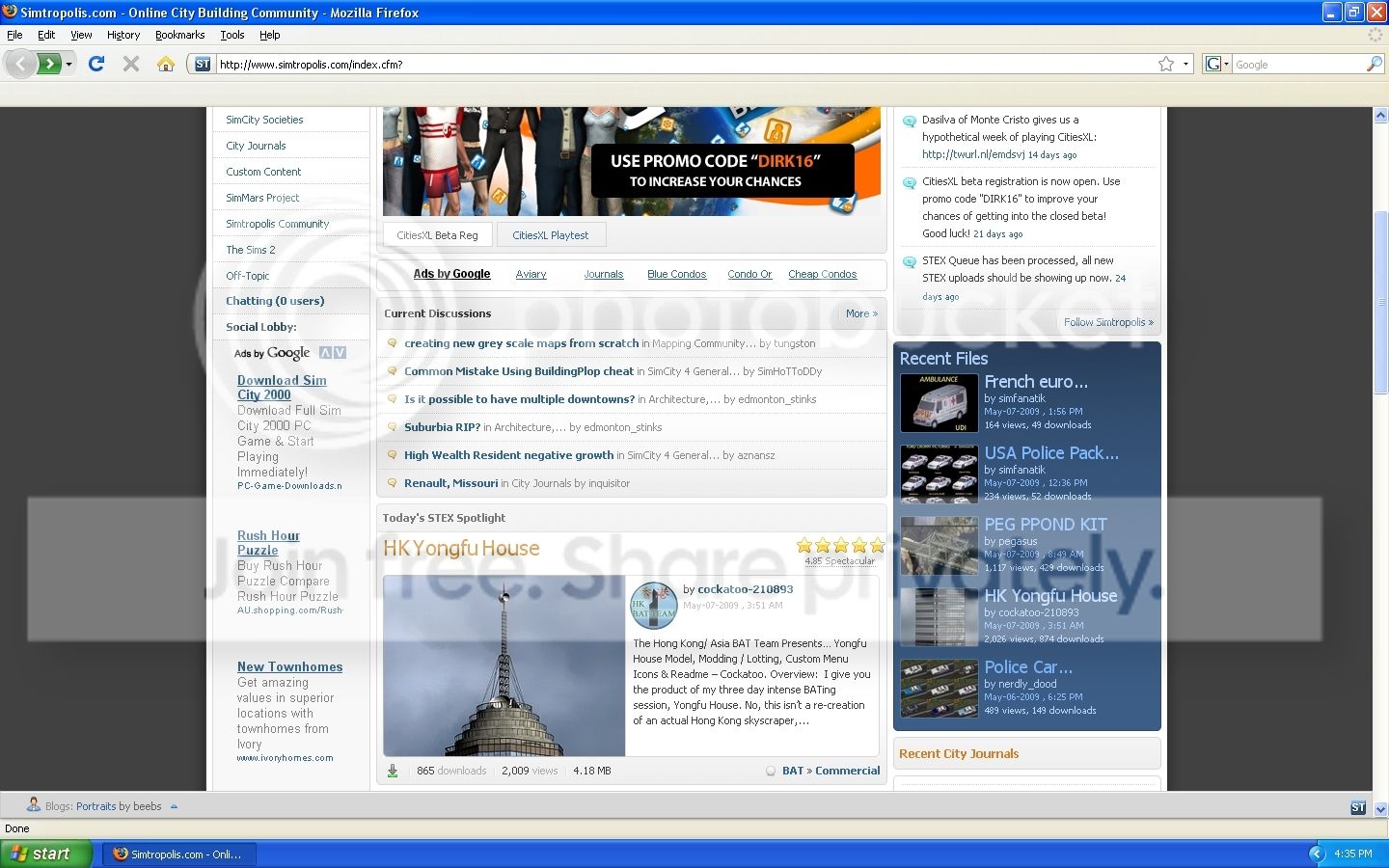The height and width of the screenshot is (868, 1389).
Task: Click the ST status bar icon
Action: click(1358, 807)
